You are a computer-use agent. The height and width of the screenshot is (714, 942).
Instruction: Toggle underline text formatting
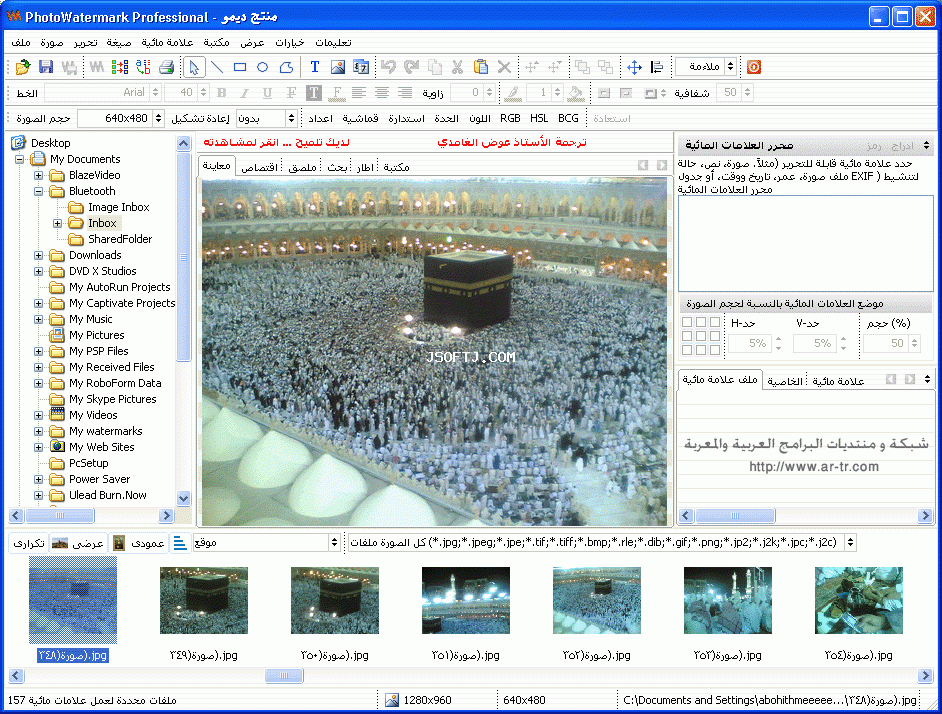267,93
